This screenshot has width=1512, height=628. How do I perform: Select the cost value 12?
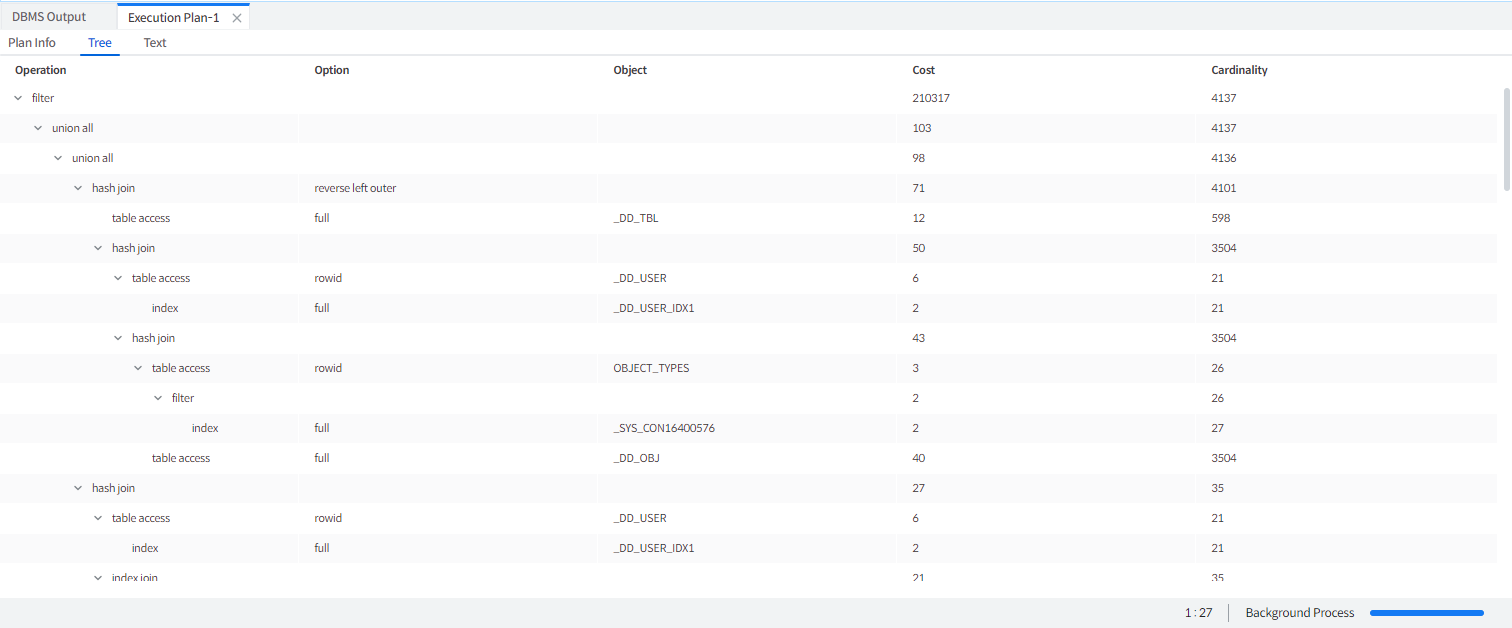point(918,218)
